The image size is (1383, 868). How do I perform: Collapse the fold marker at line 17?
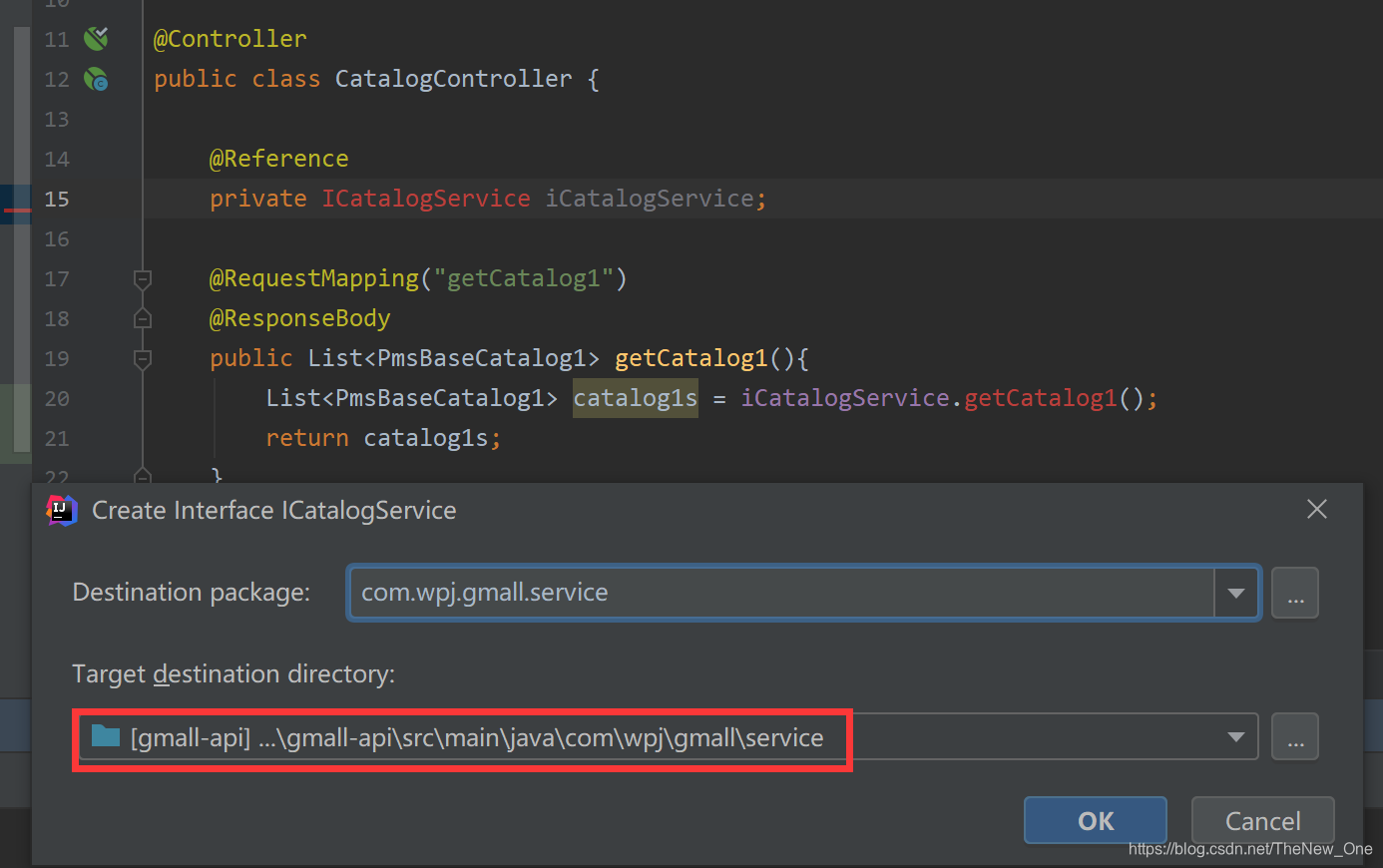click(x=143, y=279)
